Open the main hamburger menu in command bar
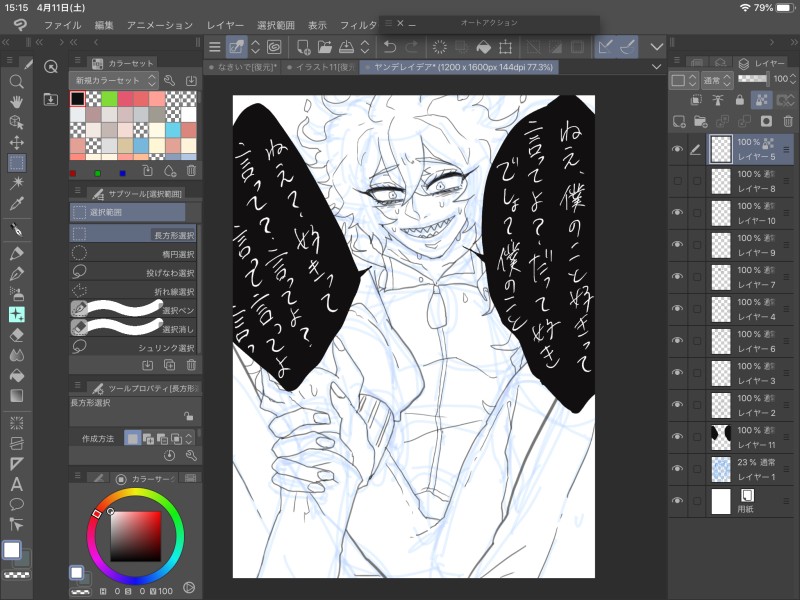Screen dimensions: 800x600 click(215, 47)
